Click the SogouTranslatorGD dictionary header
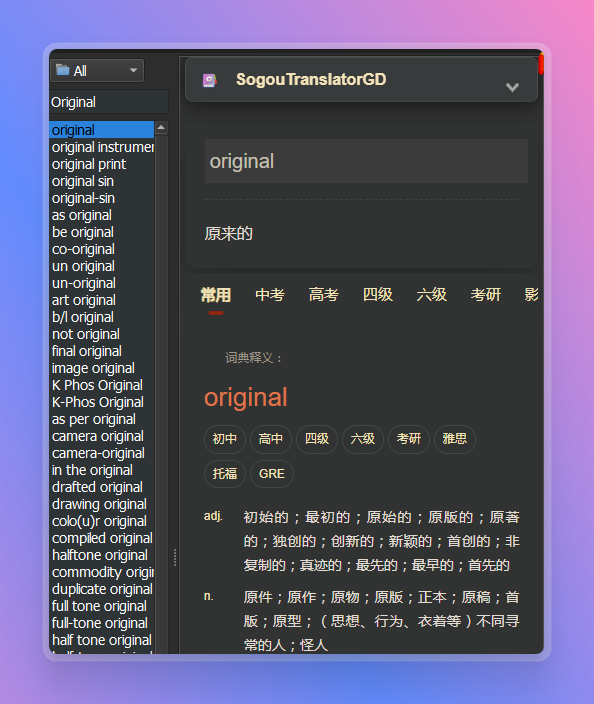This screenshot has height=704, width=594. pyautogui.click(x=361, y=79)
